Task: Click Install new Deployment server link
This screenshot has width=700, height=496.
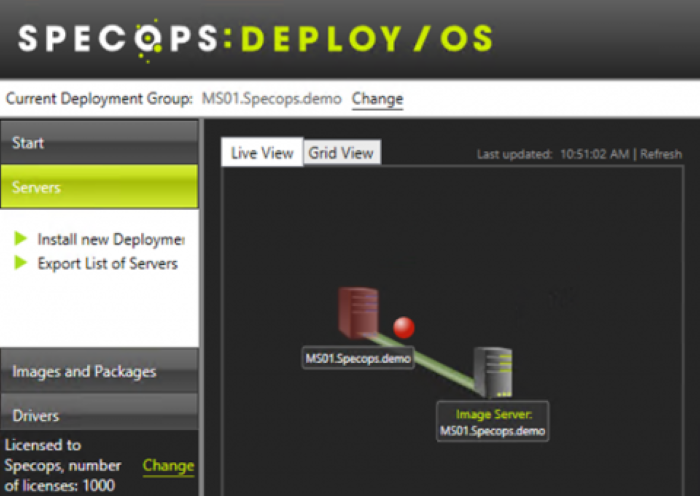Action: pyautogui.click(x=111, y=239)
